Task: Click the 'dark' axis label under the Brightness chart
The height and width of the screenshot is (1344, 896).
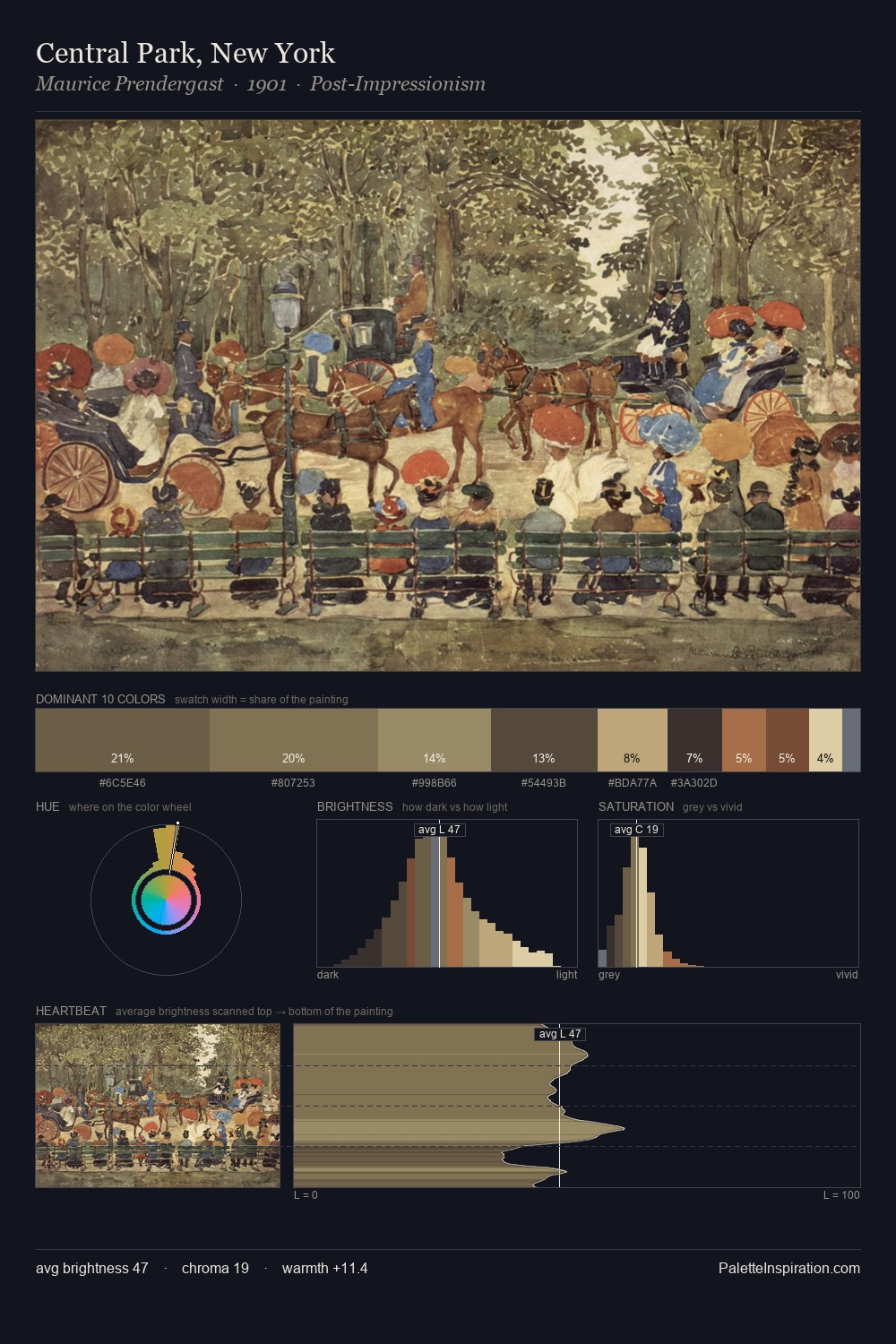Action: pos(328,975)
